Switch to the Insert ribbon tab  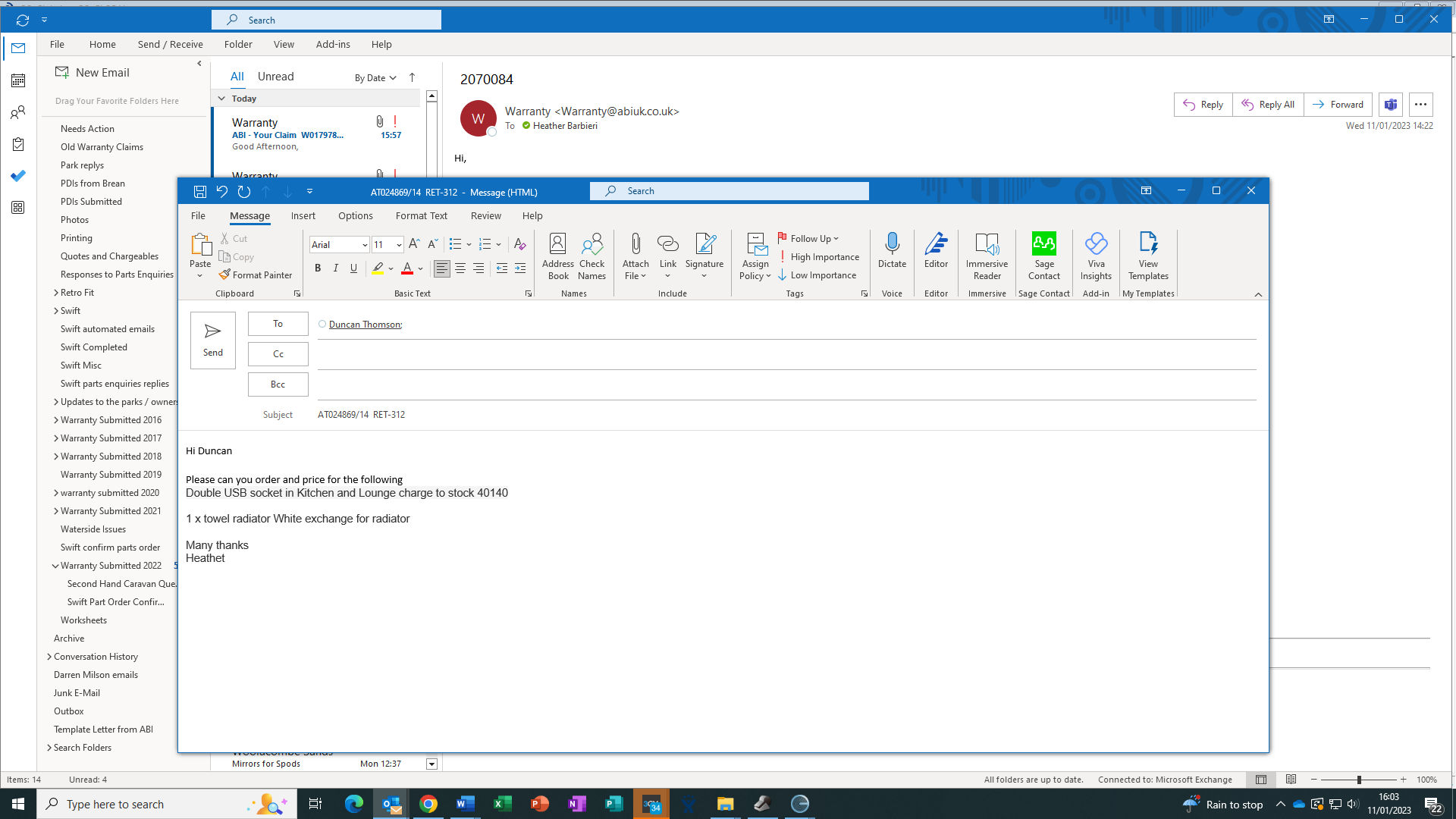point(303,216)
